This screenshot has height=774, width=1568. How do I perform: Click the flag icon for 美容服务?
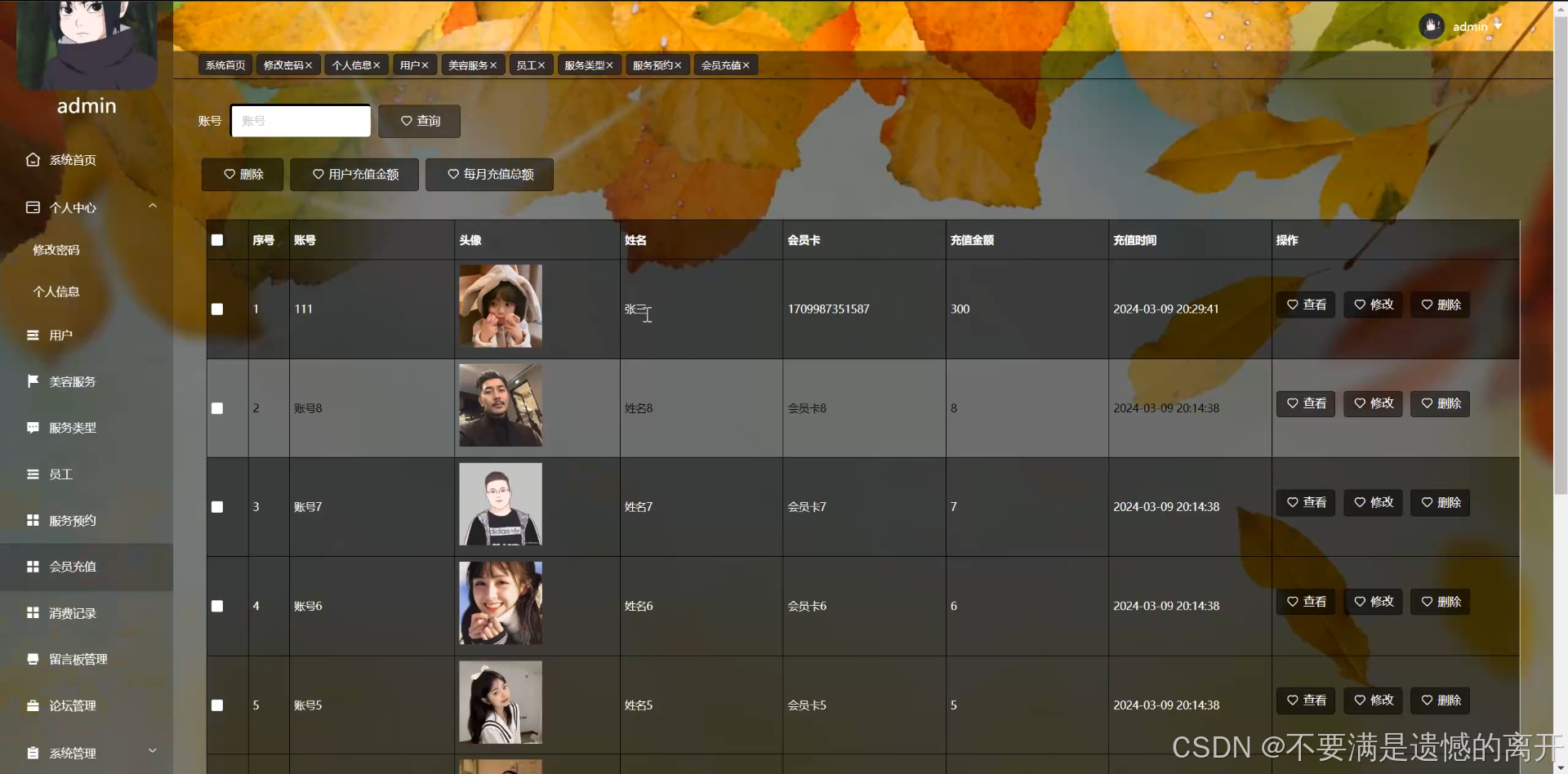click(33, 381)
